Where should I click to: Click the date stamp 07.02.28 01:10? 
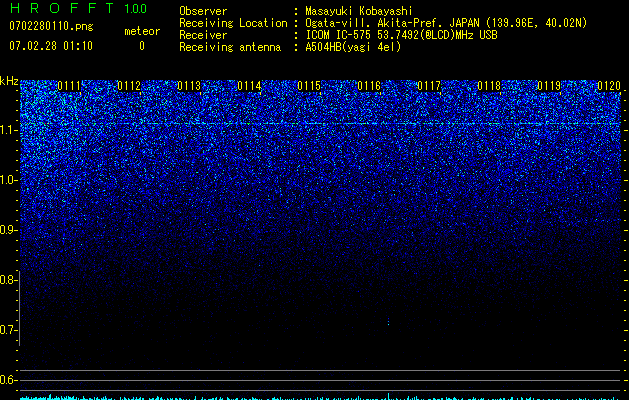tap(51, 46)
